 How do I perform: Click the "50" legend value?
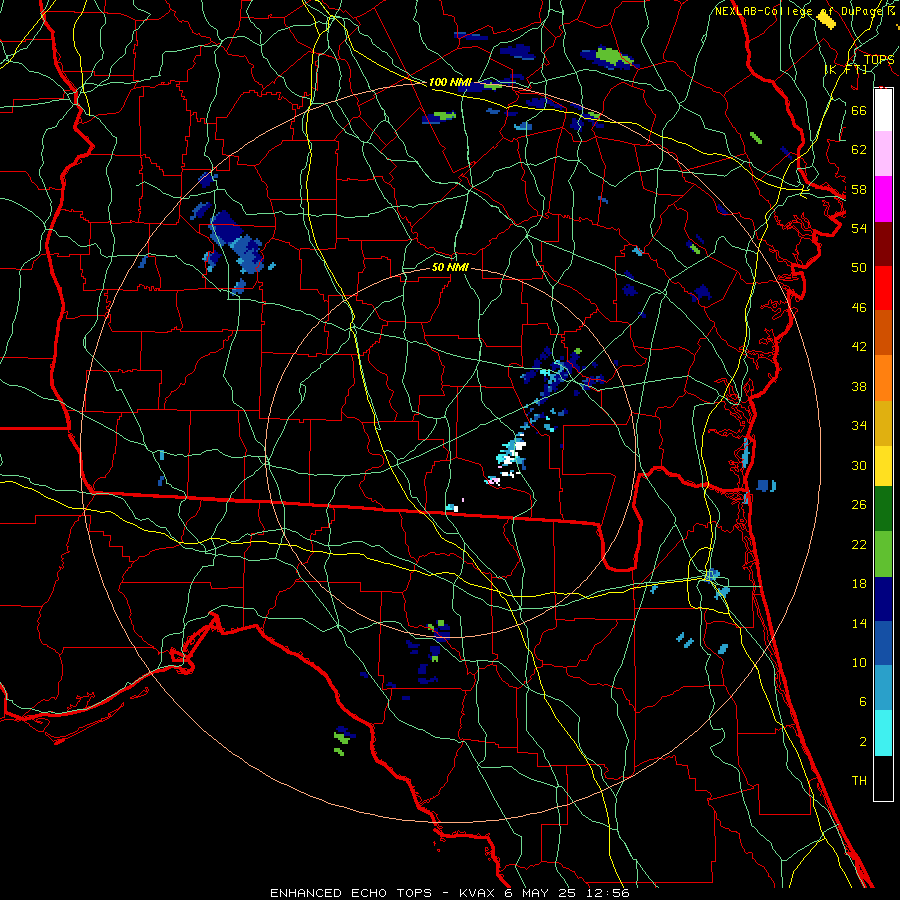[859, 268]
